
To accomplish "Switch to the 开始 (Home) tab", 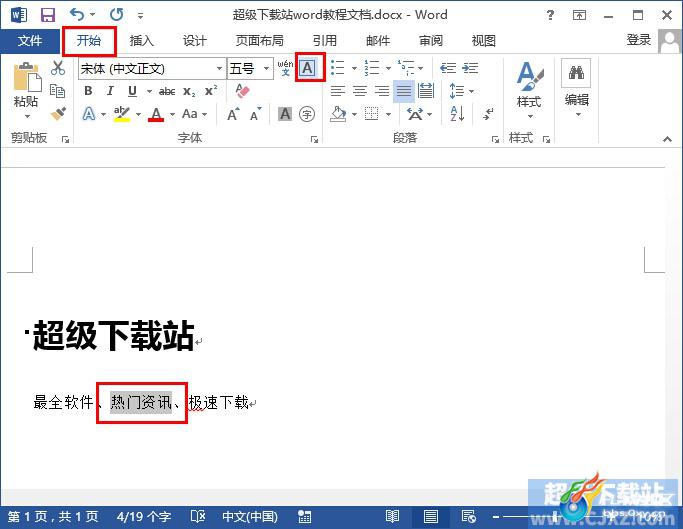I will [89, 41].
